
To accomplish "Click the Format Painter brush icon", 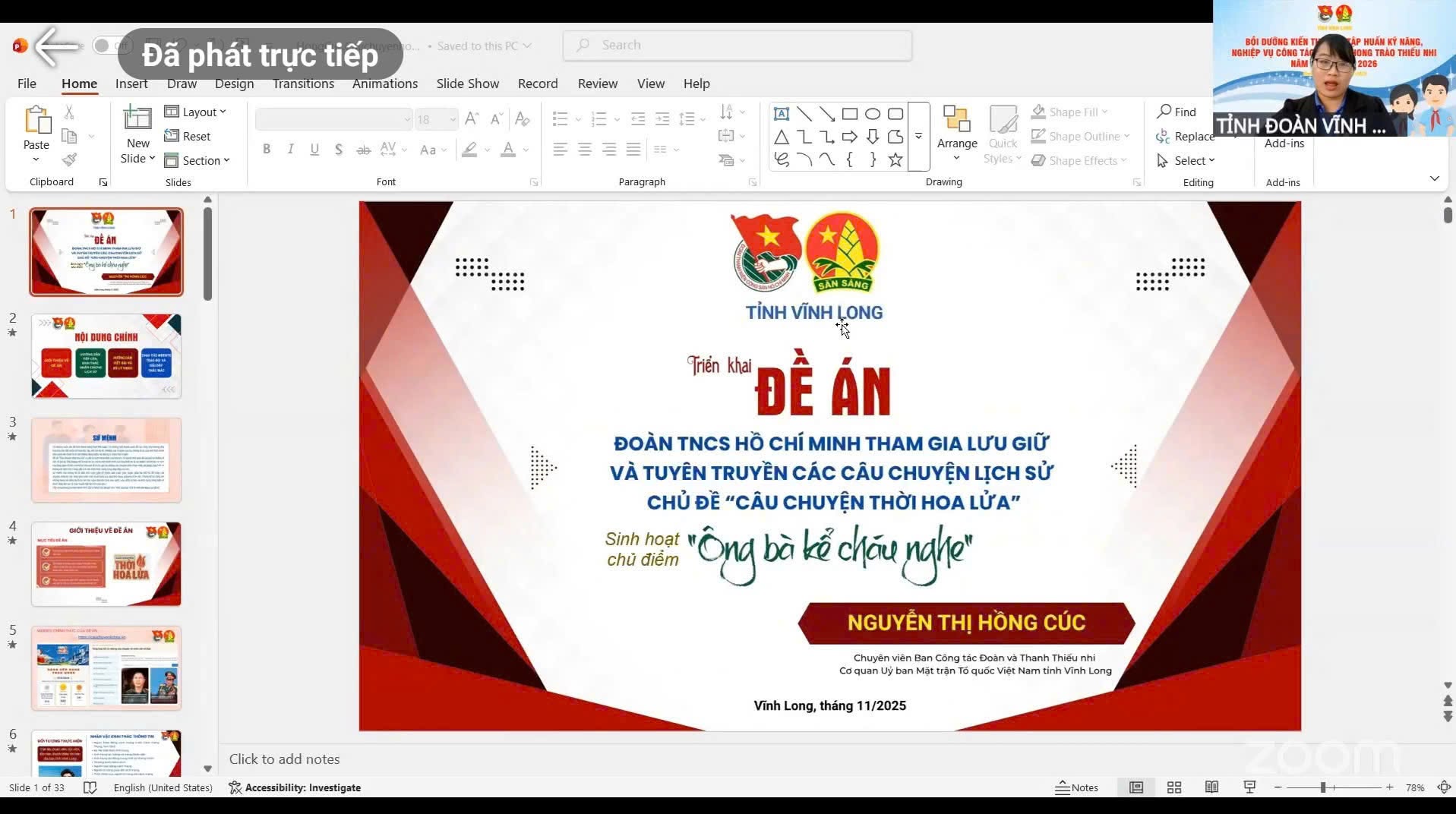I will [69, 159].
